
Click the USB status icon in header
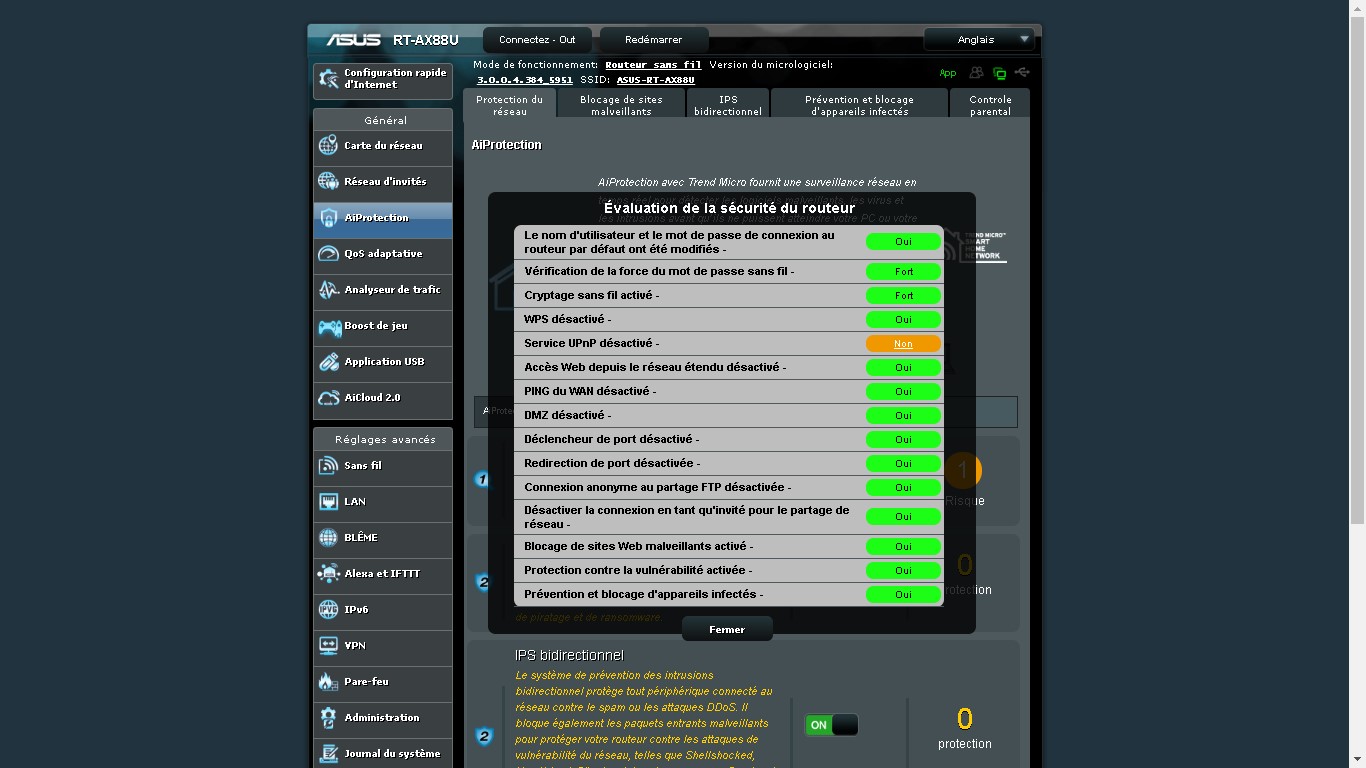tap(1021, 72)
